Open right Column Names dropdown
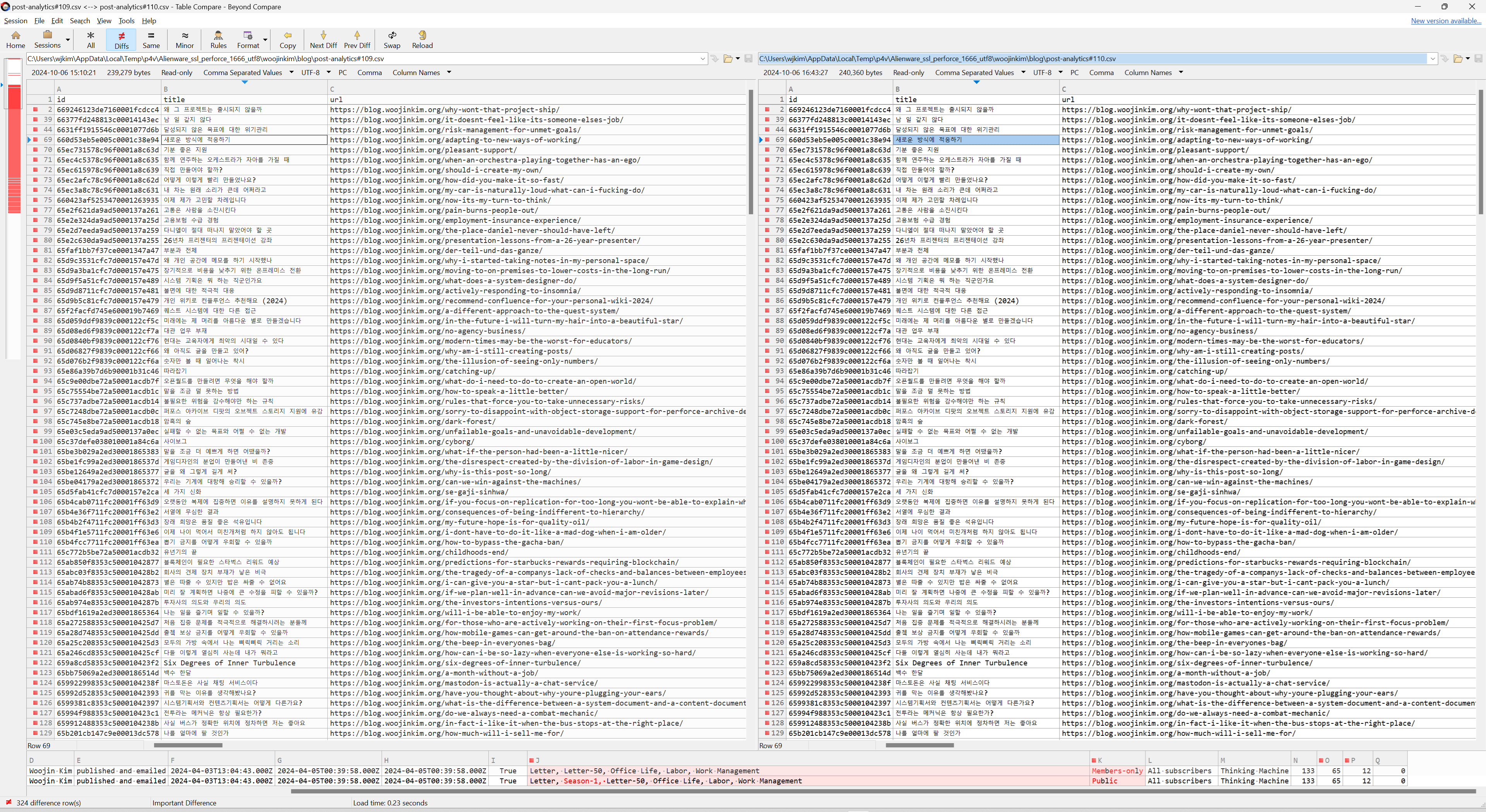Screen dimensions: 1486x812 [1153, 73]
